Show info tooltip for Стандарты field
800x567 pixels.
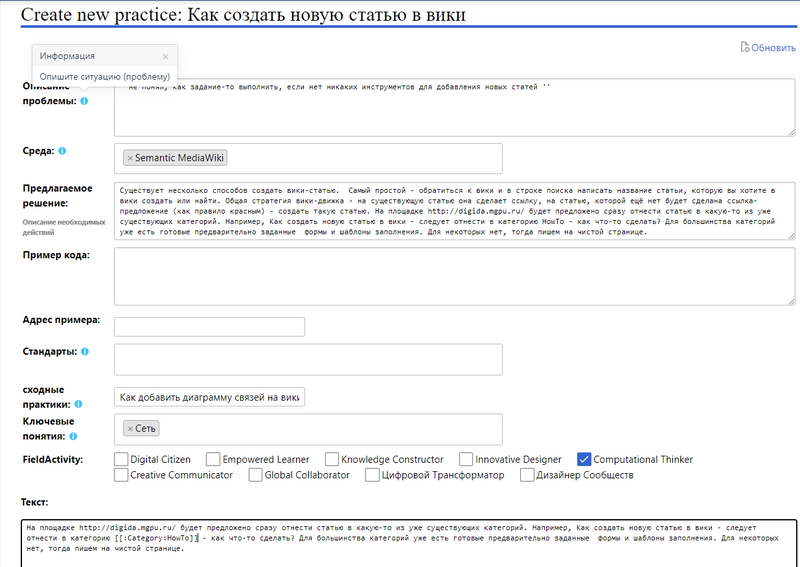click(x=85, y=352)
